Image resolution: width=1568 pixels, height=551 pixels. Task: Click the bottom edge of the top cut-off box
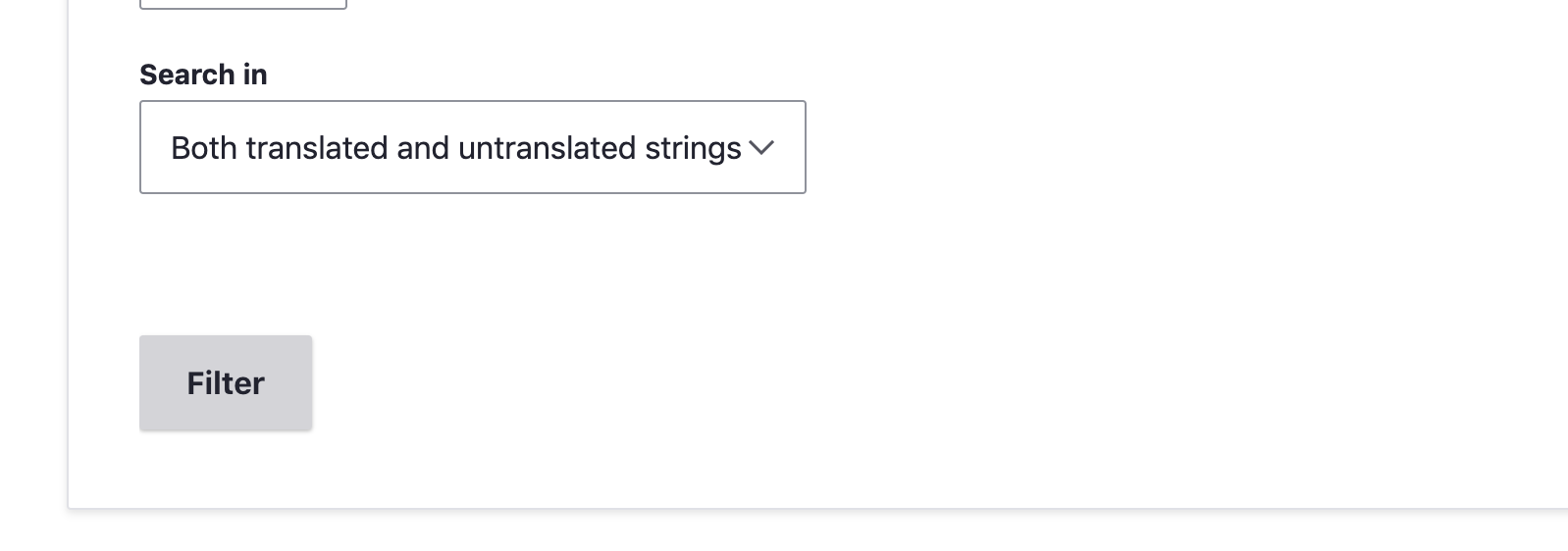click(243, 8)
